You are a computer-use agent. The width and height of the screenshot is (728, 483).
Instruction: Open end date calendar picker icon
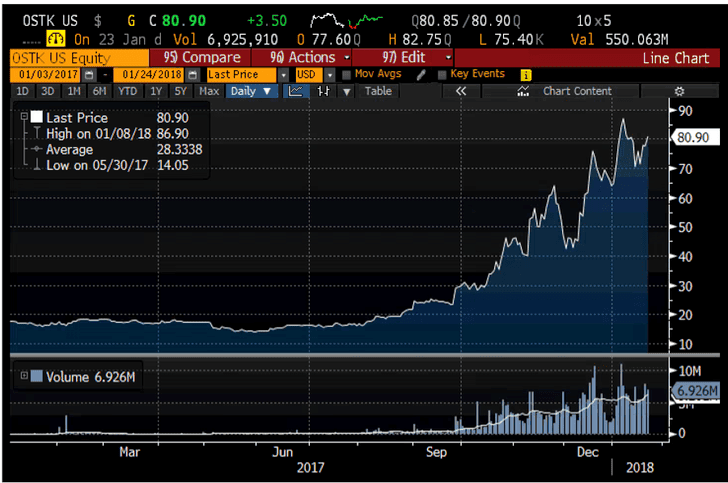coord(192,75)
